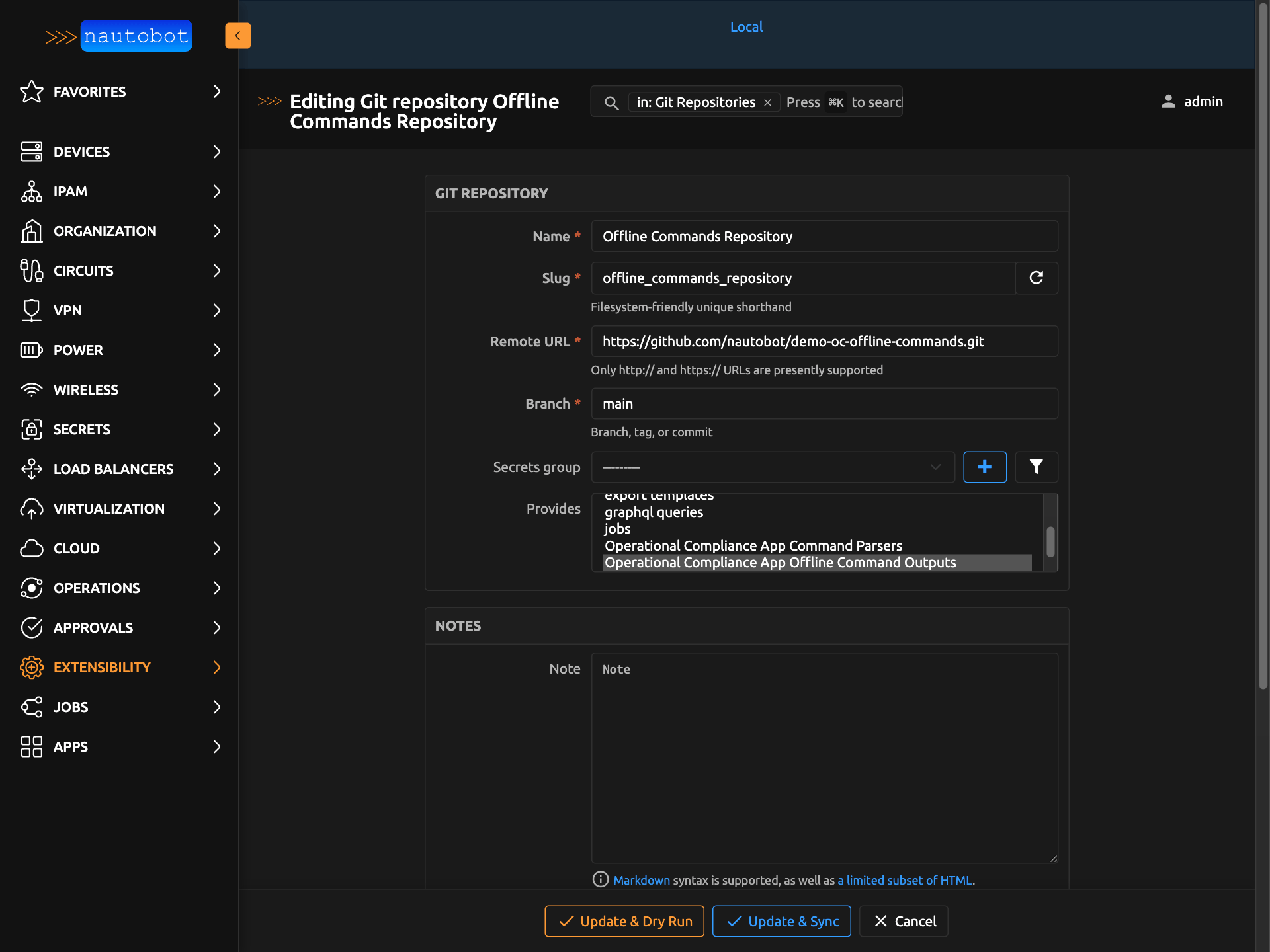1270x952 pixels.
Task: Click the Secrets lock icon
Action: pyautogui.click(x=32, y=429)
